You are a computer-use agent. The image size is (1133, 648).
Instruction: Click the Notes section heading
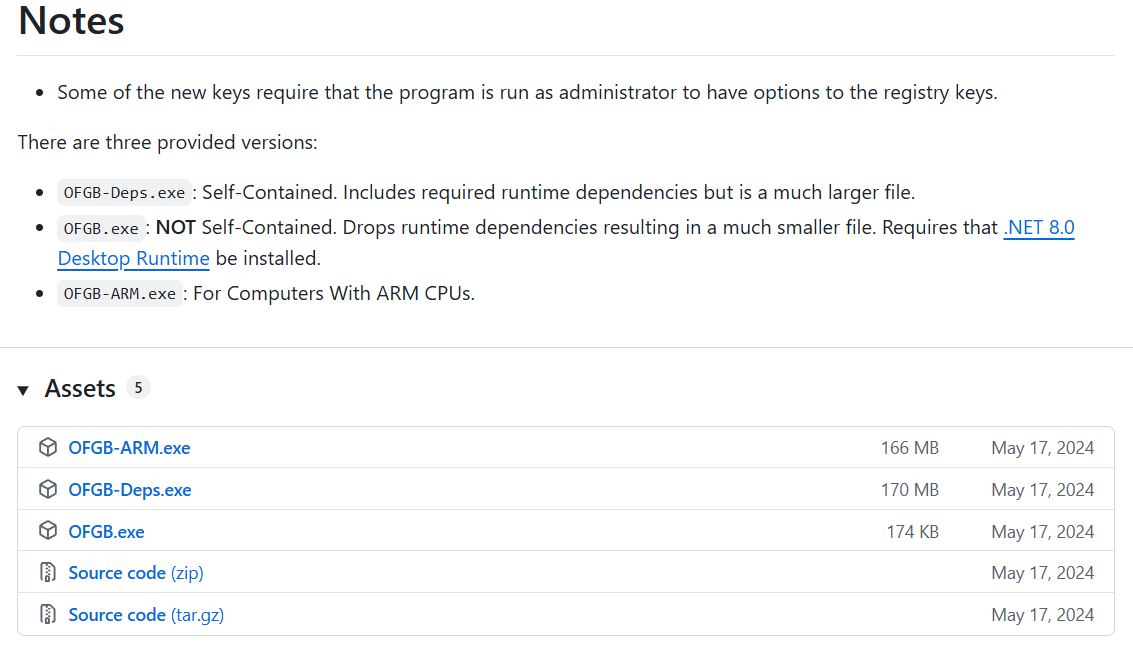coord(70,21)
